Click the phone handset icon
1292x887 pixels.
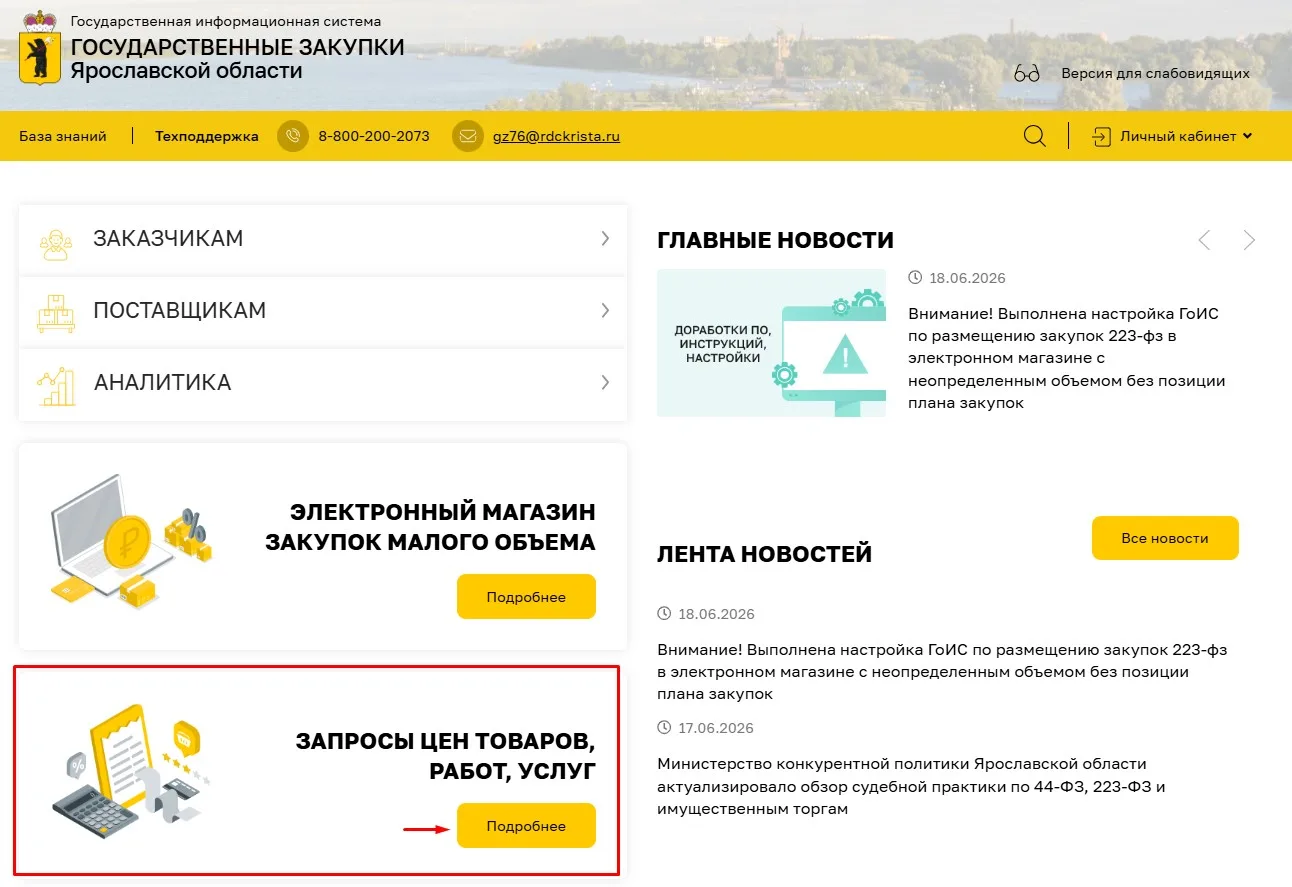293,136
